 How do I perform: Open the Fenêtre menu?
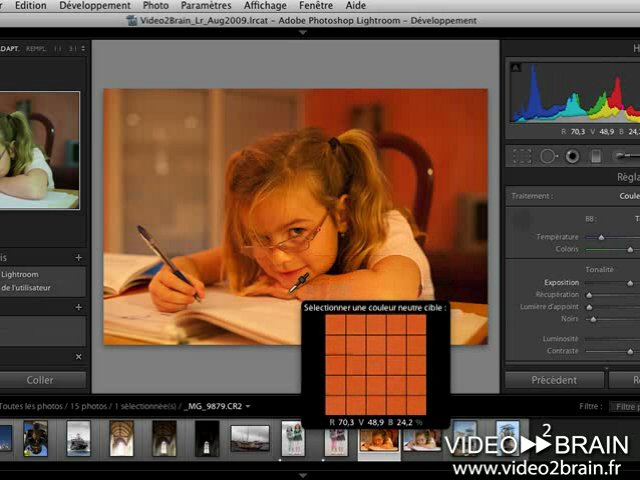pos(316,6)
